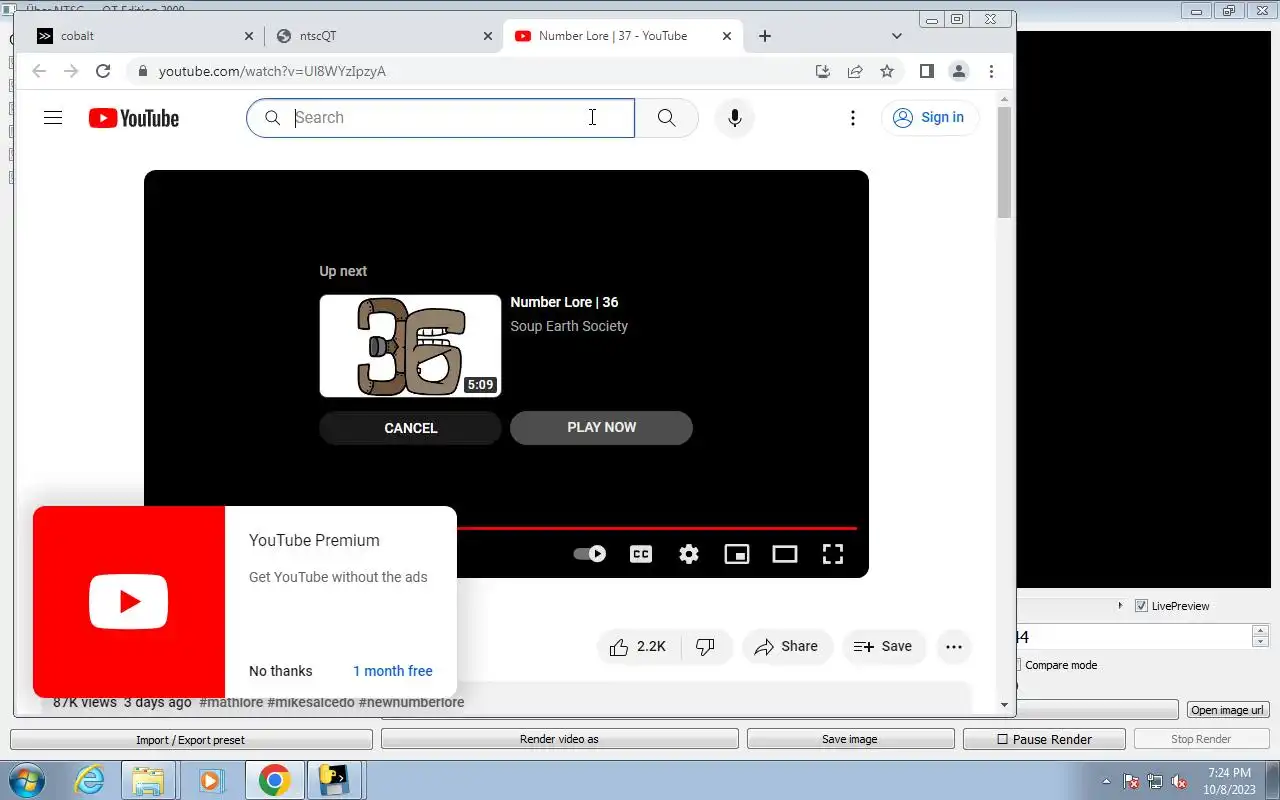Cancel the up next autoplay

point(410,428)
